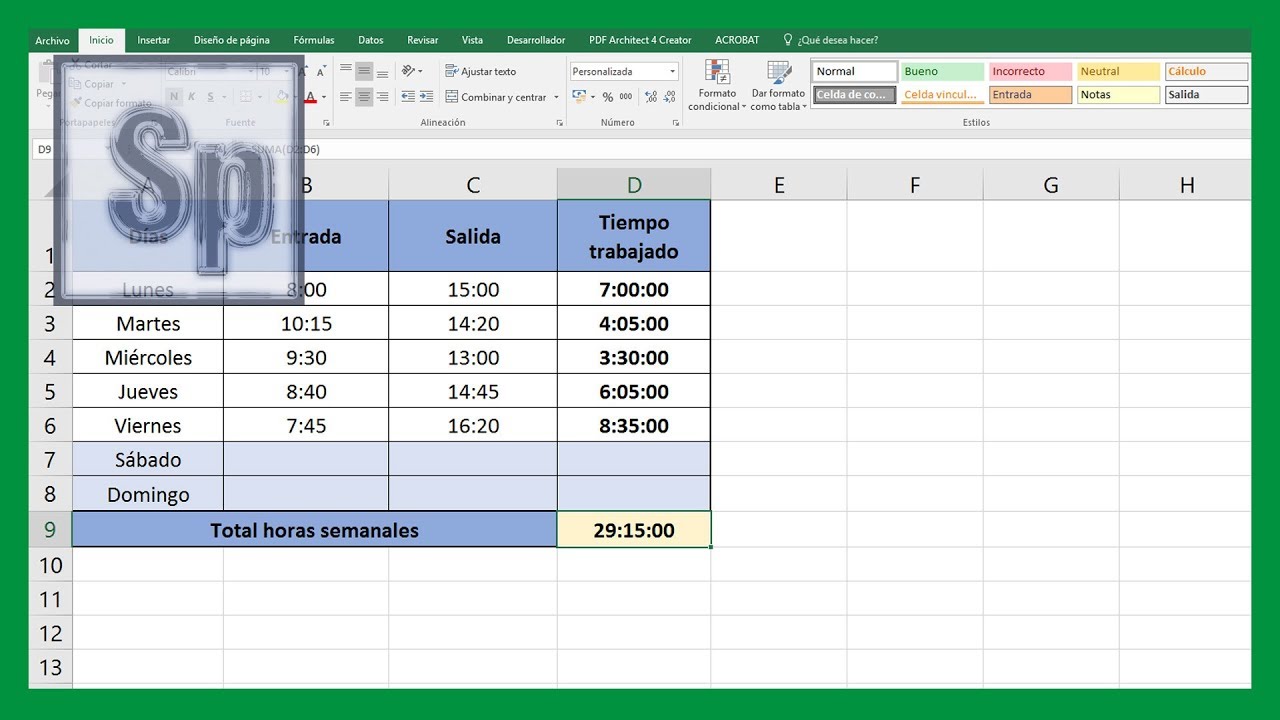Open font color dropdown arrow
The height and width of the screenshot is (720, 1280).
[x=324, y=97]
